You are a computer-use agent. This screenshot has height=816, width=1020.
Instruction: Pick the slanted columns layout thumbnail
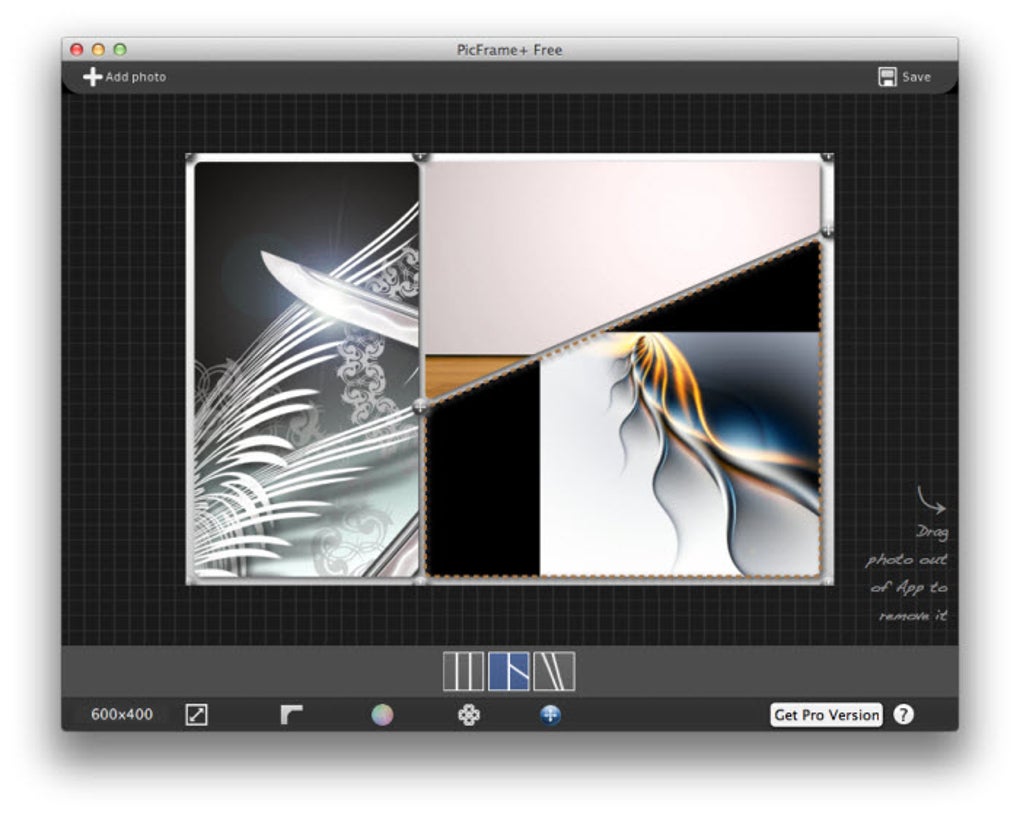coord(554,671)
